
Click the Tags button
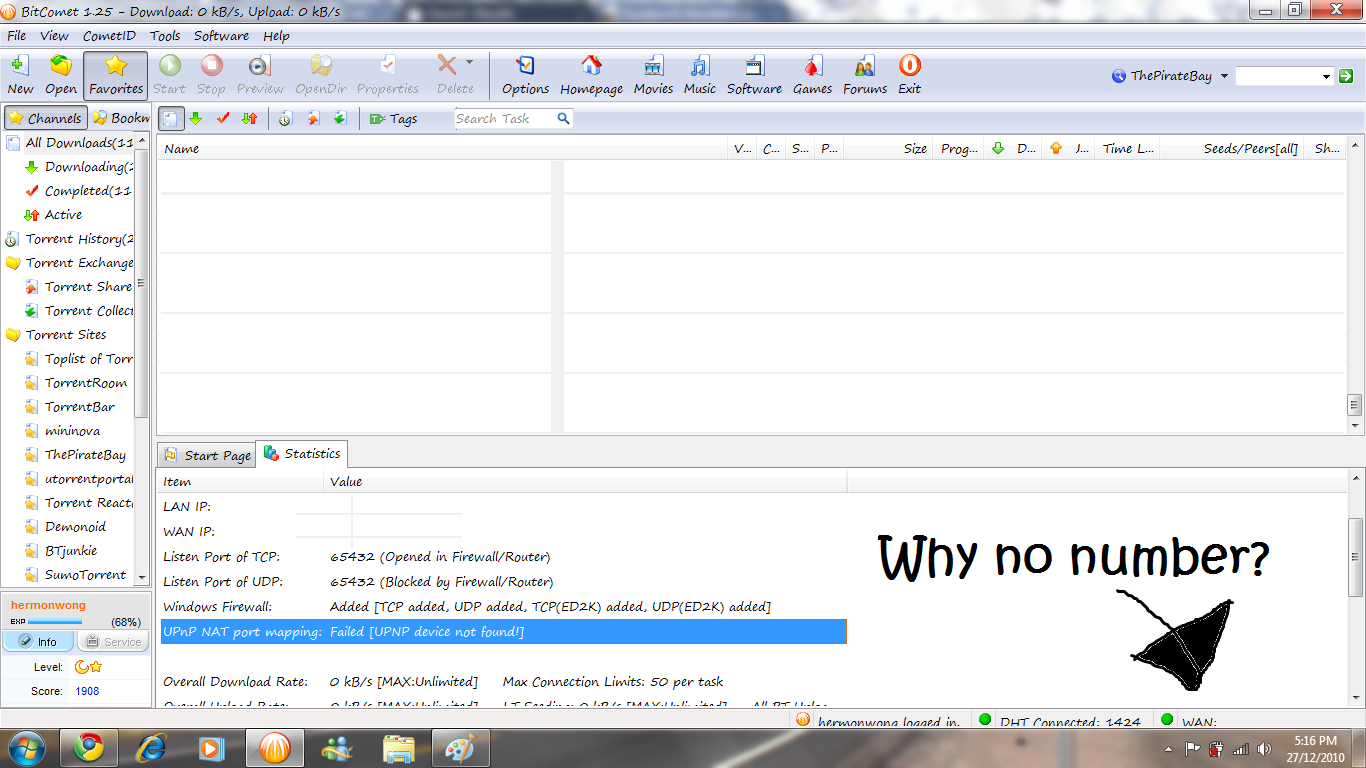coord(393,118)
